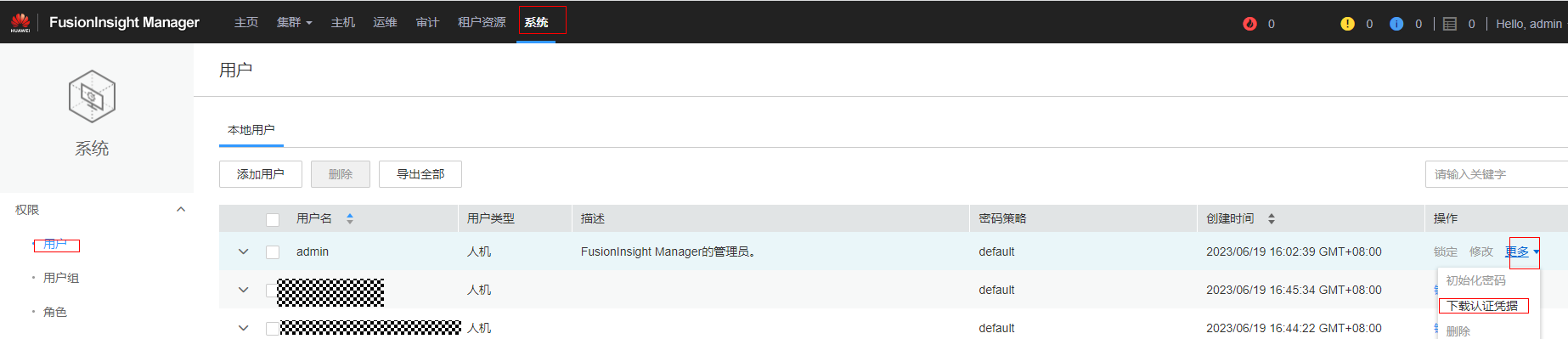
Task: Go to the 租户资源 tab
Action: coord(482,23)
